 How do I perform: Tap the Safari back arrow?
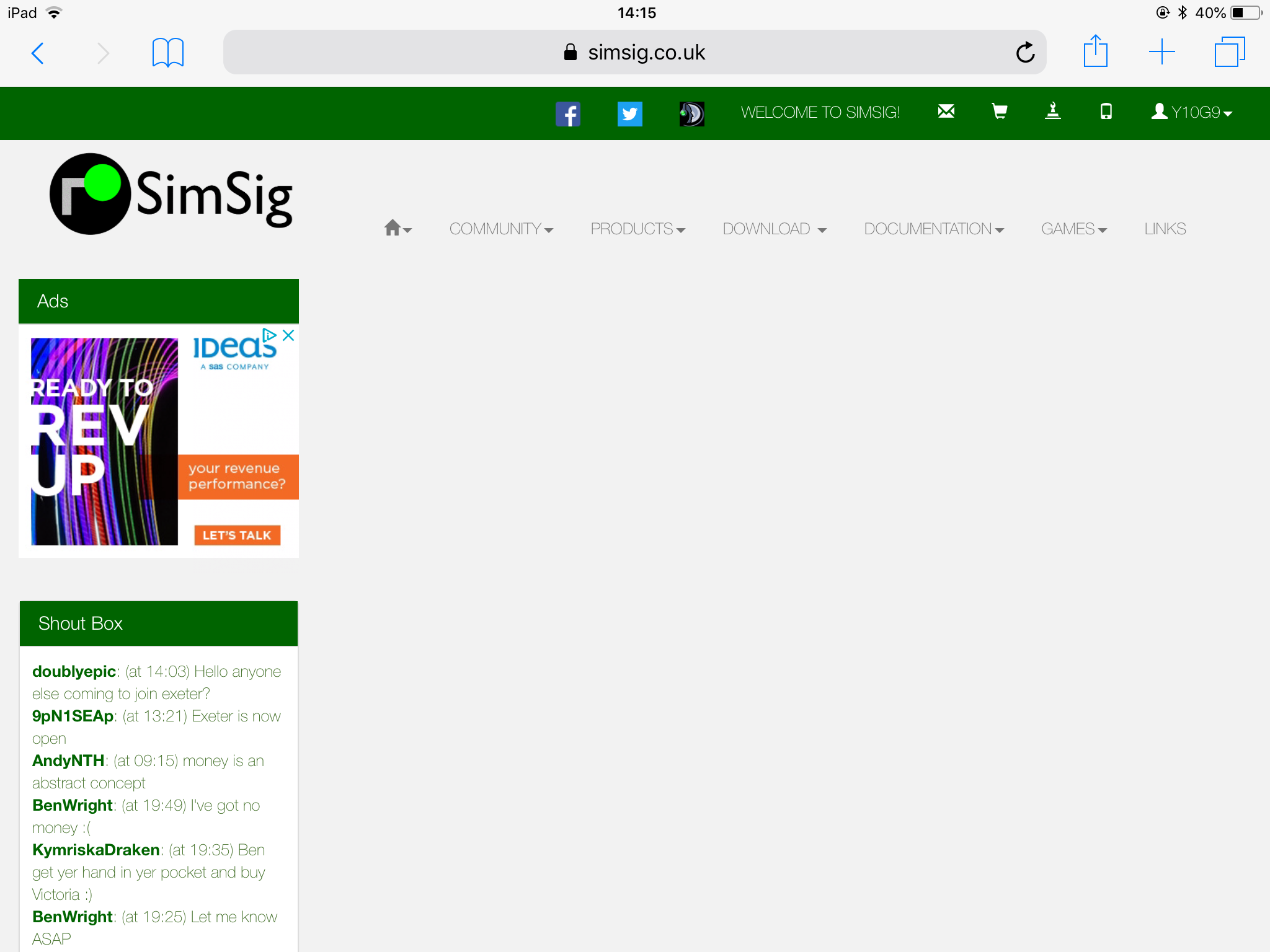click(37, 53)
